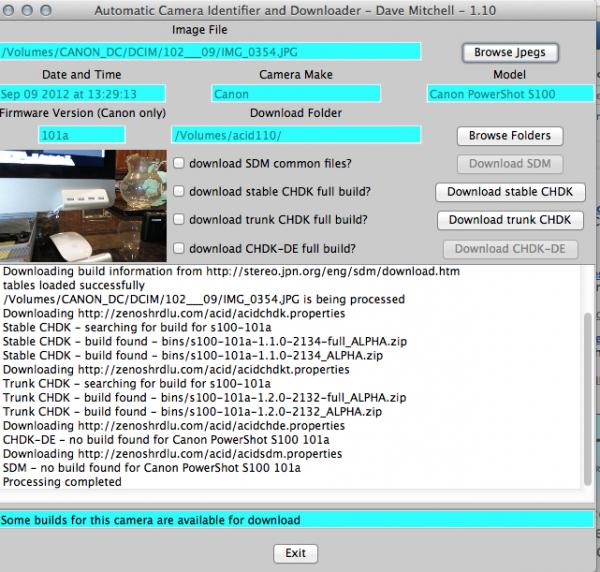600x572 pixels.
Task: Click log line with acidsdm.properties URL
Action: click(x=172, y=454)
